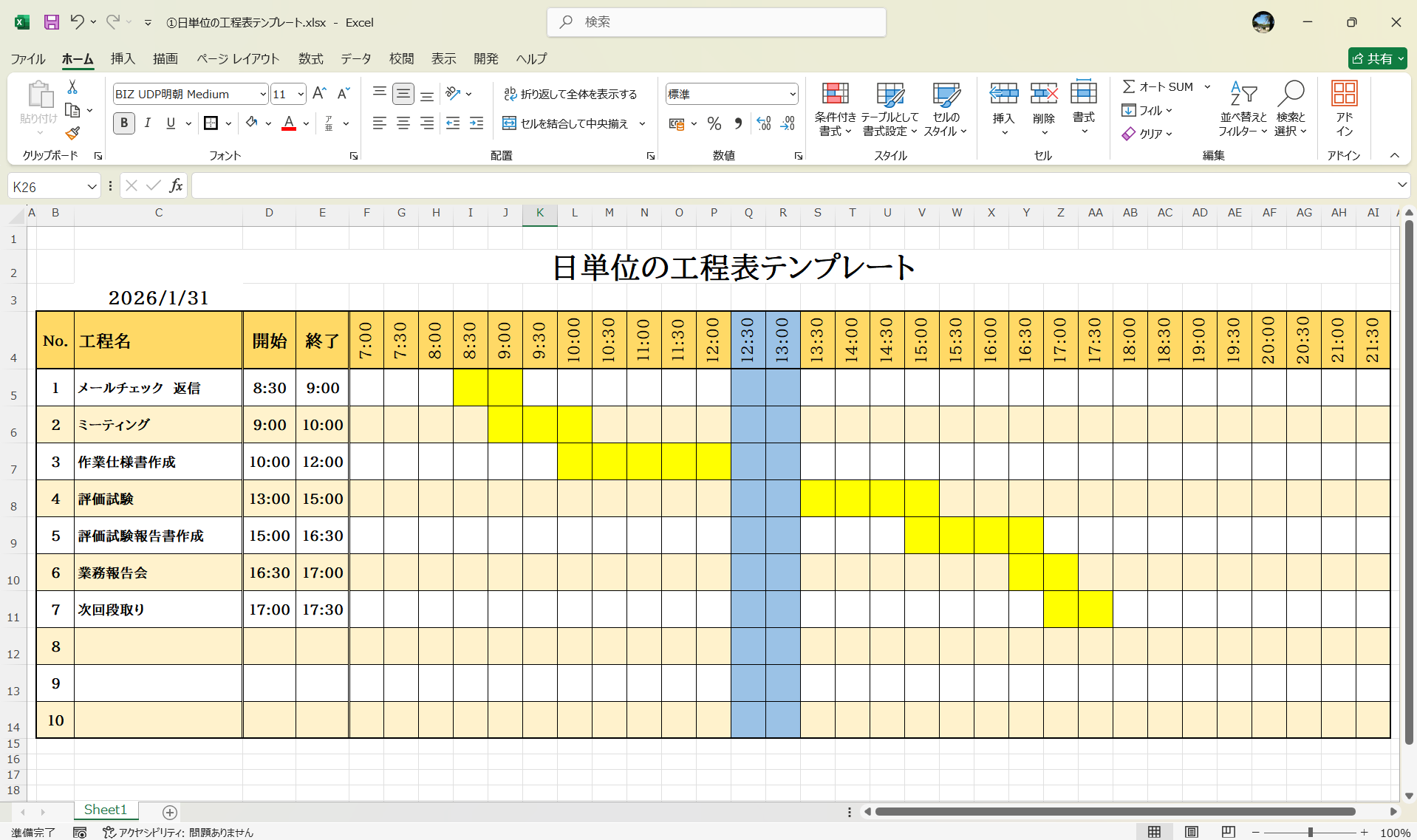Enable wrap text for the cell
Image resolution: width=1417 pixels, height=840 pixels.
click(x=573, y=94)
